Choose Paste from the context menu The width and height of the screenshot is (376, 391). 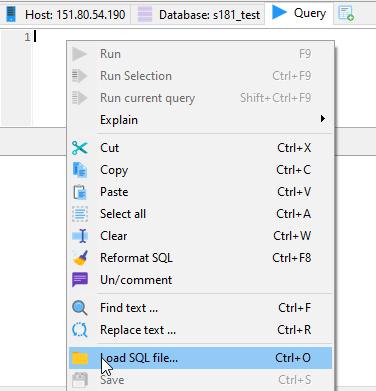tap(200, 192)
